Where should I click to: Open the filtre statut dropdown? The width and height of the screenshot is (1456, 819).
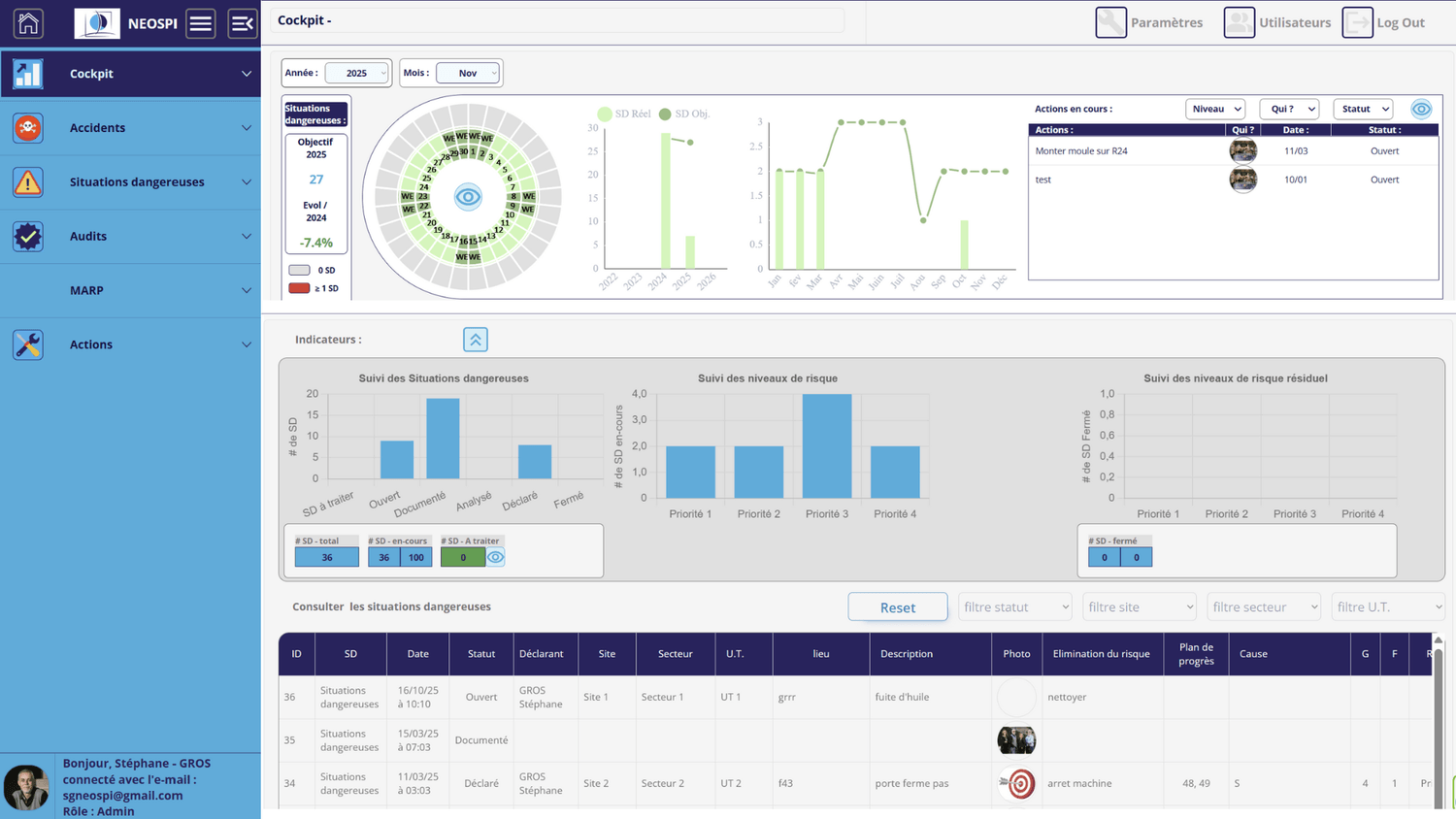[1014, 606]
